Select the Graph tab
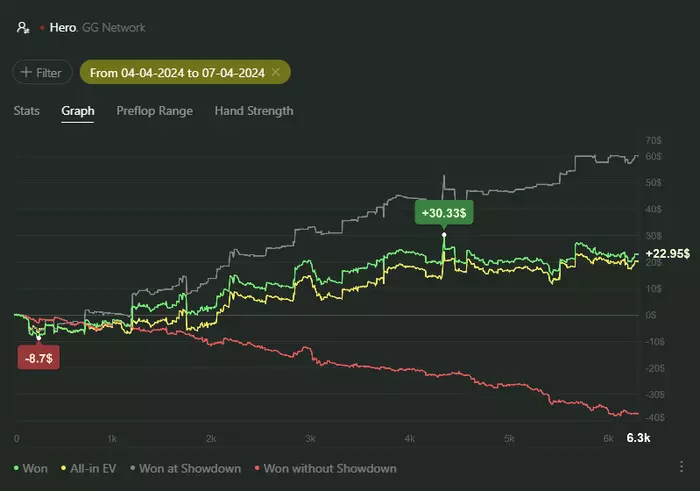The image size is (700, 491). tap(78, 111)
